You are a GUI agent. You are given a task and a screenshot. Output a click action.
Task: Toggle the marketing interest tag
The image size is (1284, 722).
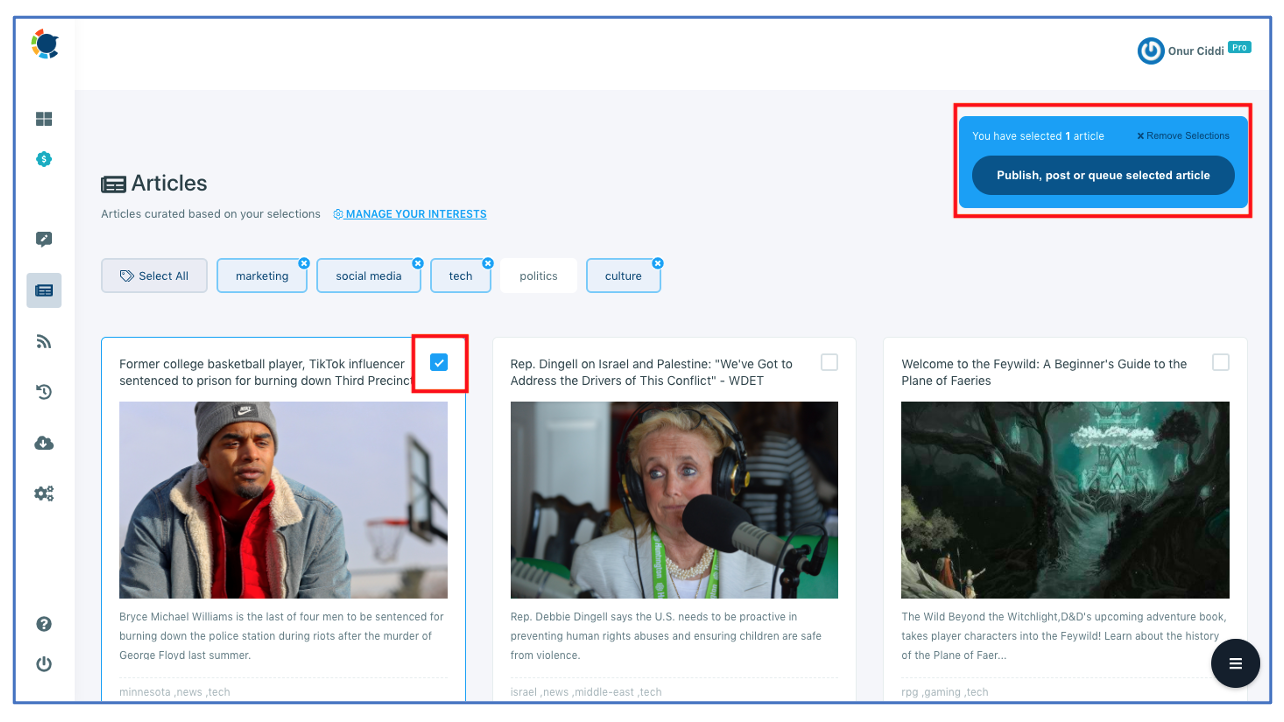coord(261,276)
